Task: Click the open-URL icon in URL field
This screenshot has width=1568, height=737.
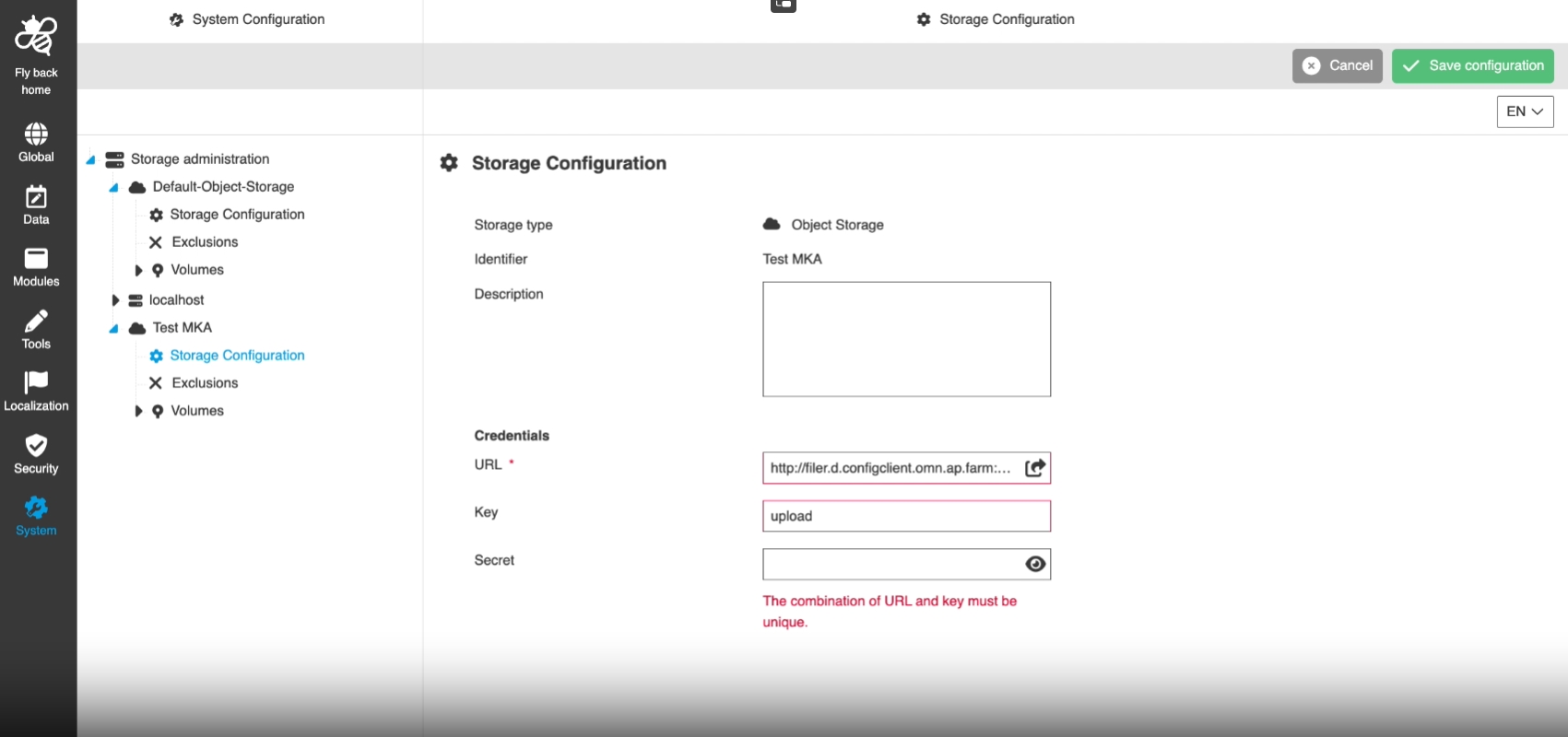Action: (x=1035, y=468)
